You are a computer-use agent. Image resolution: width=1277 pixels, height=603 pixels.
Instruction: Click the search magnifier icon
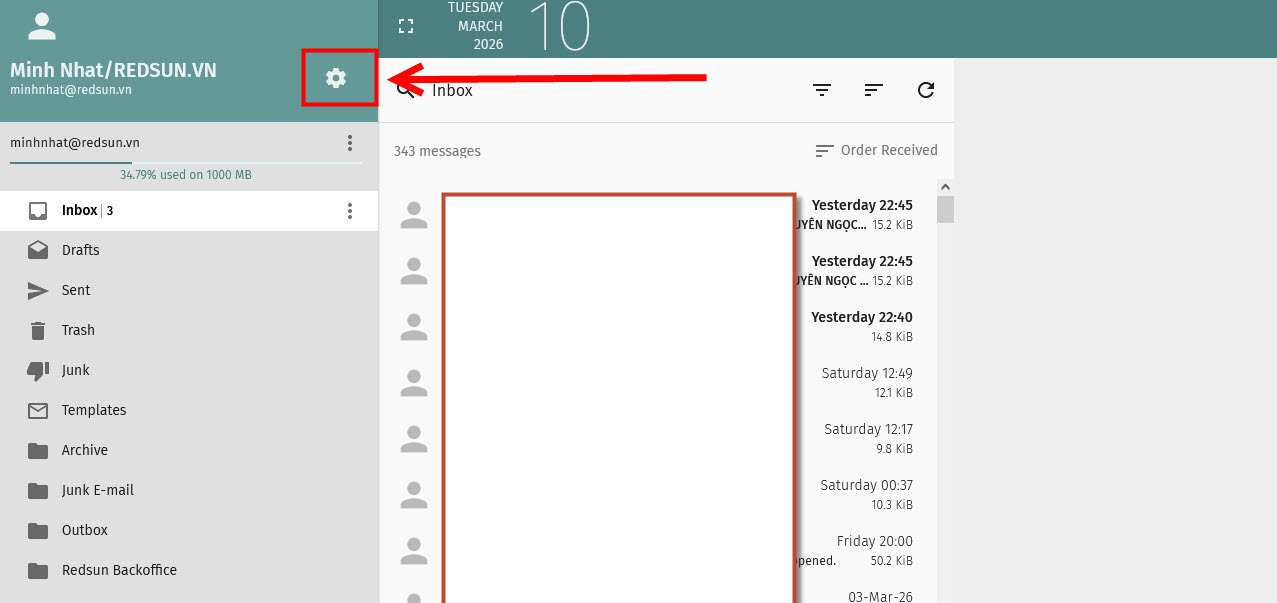(x=405, y=90)
